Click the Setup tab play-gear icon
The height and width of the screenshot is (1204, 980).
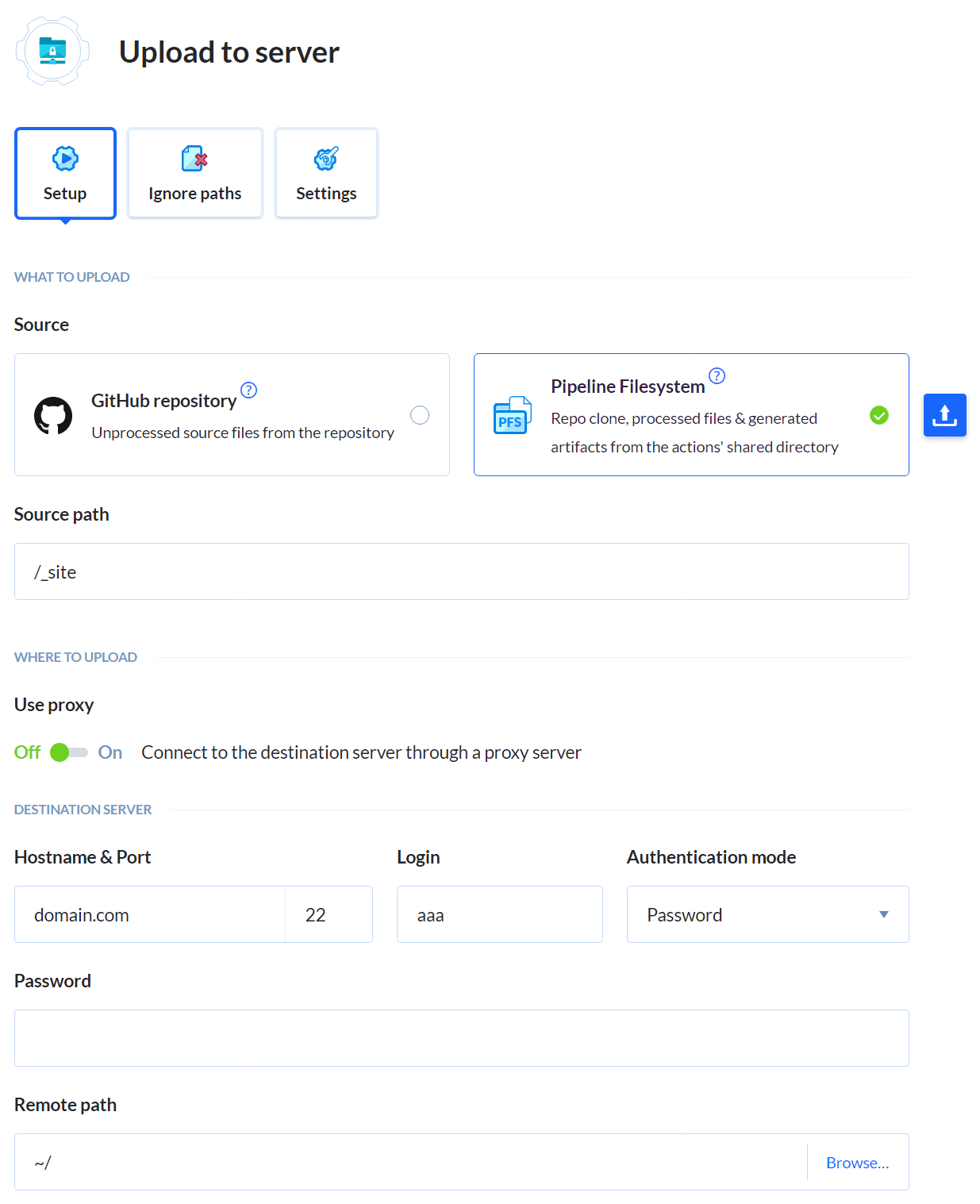[65, 159]
